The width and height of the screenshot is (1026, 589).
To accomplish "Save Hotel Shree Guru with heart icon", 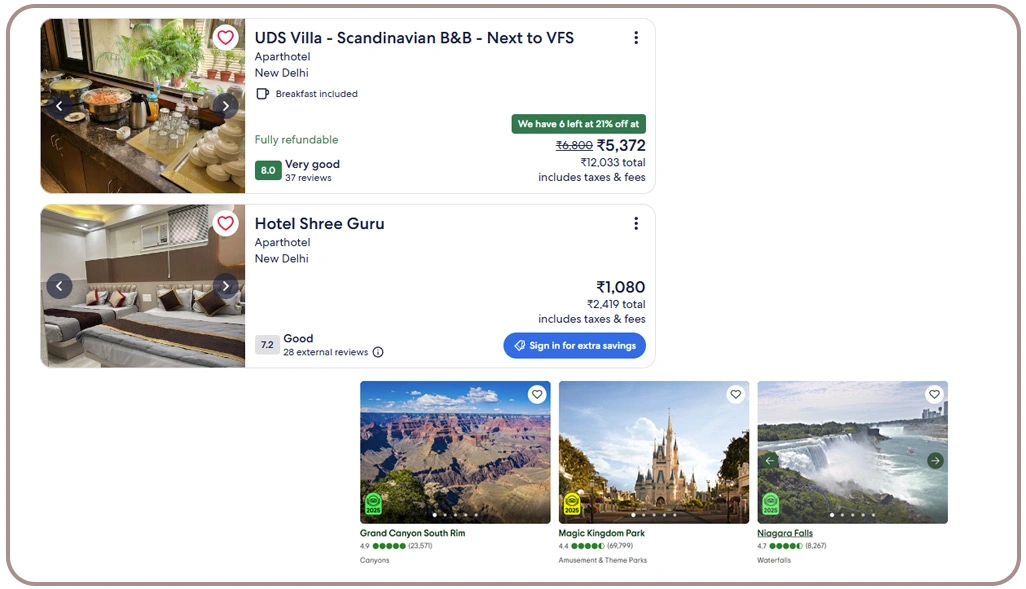I will point(226,224).
